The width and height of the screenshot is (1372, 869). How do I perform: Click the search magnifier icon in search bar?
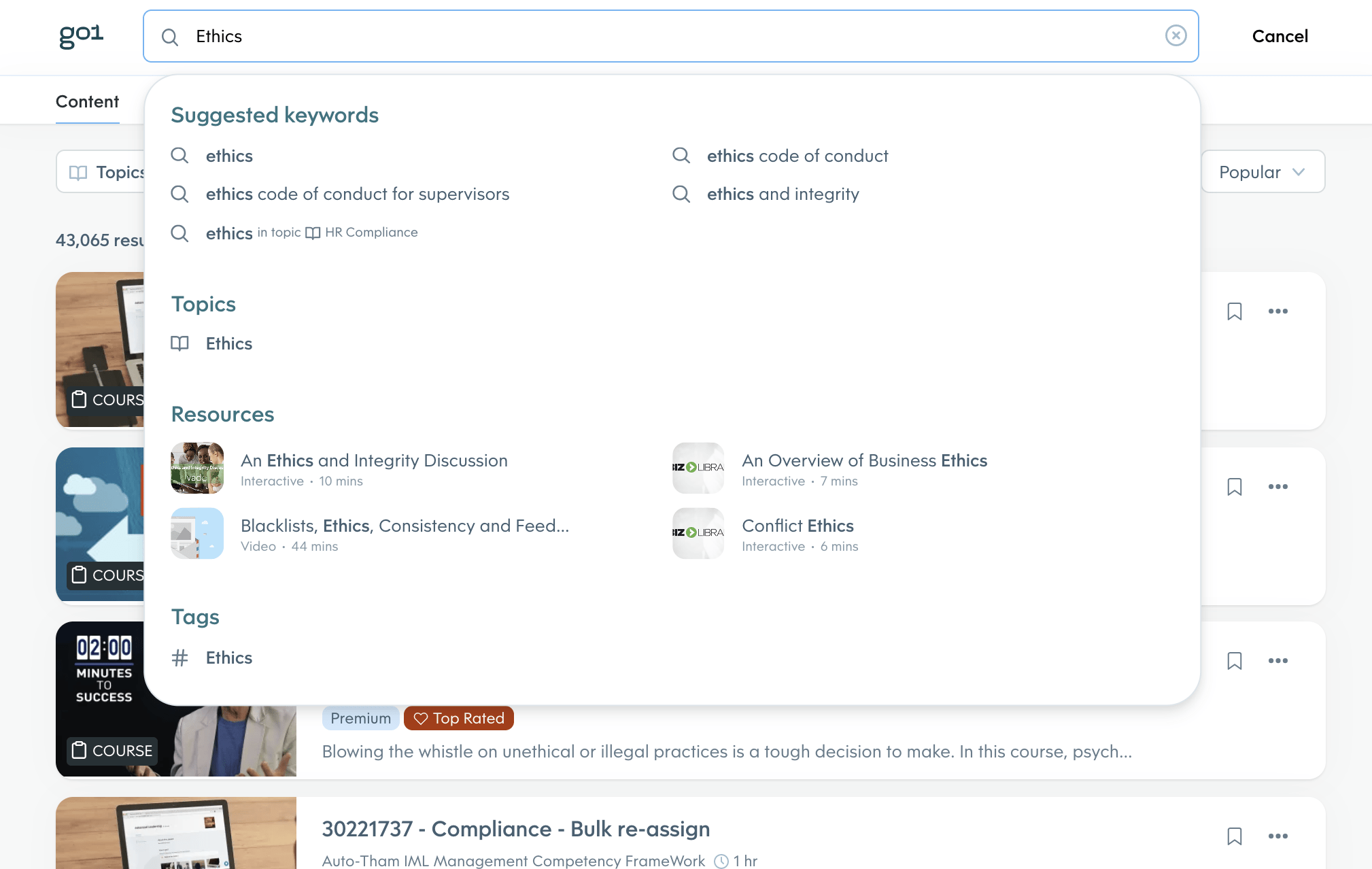[x=170, y=36]
